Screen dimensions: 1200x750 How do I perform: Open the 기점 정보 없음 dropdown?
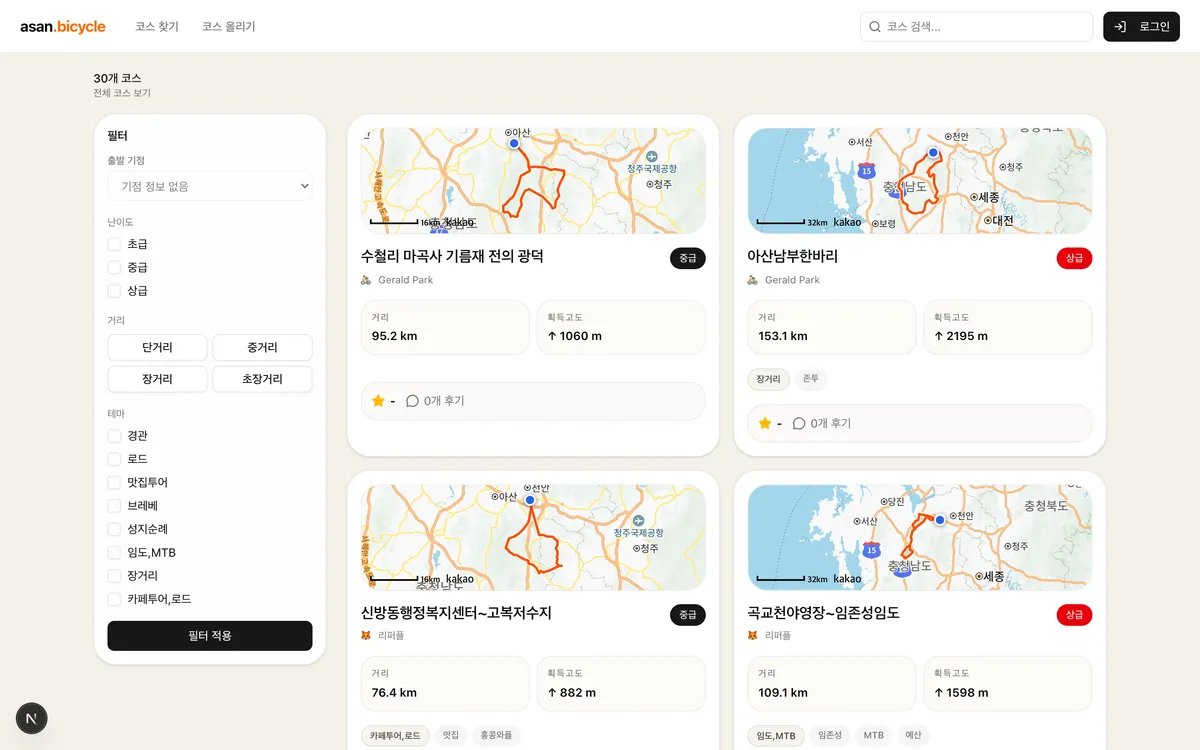point(210,186)
